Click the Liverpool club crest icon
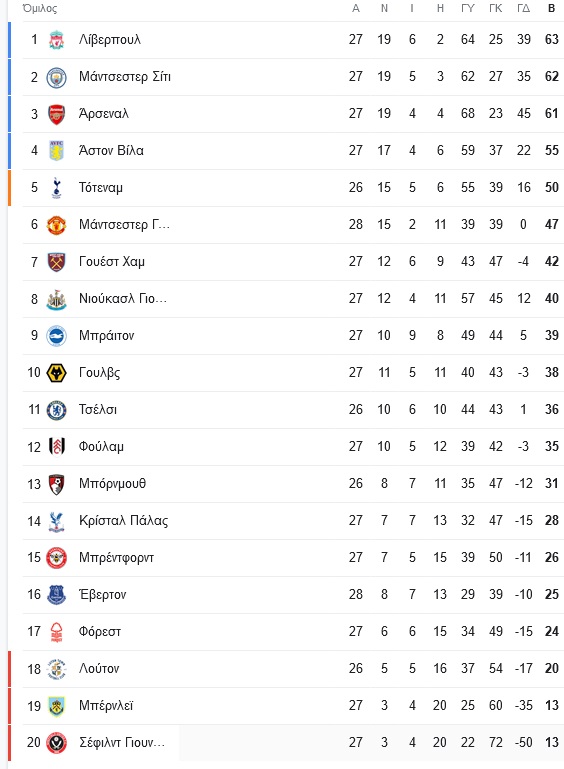Image resolution: width=564 pixels, height=769 pixels. click(56, 40)
